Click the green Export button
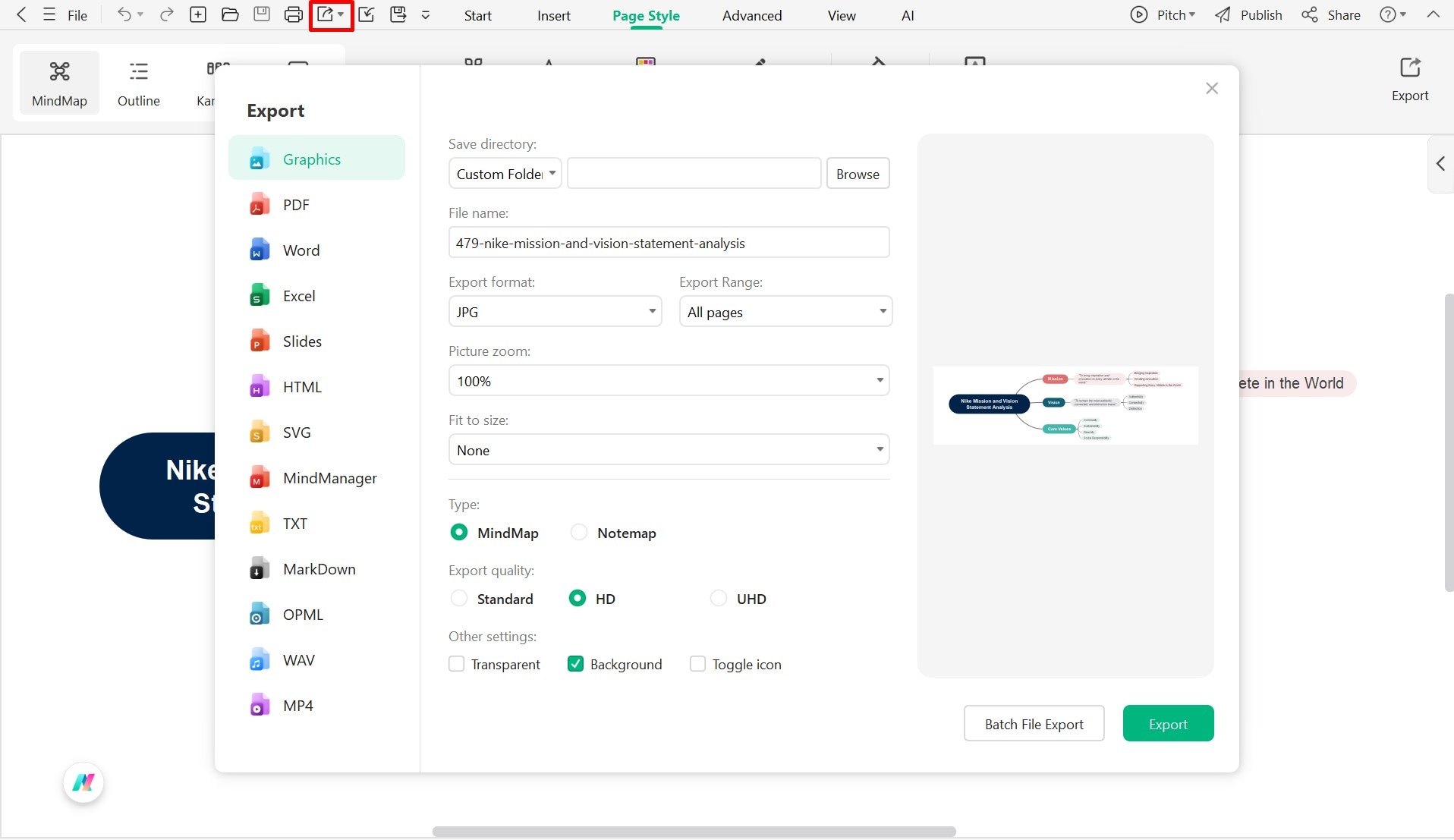Image resolution: width=1454 pixels, height=840 pixels. click(1169, 724)
